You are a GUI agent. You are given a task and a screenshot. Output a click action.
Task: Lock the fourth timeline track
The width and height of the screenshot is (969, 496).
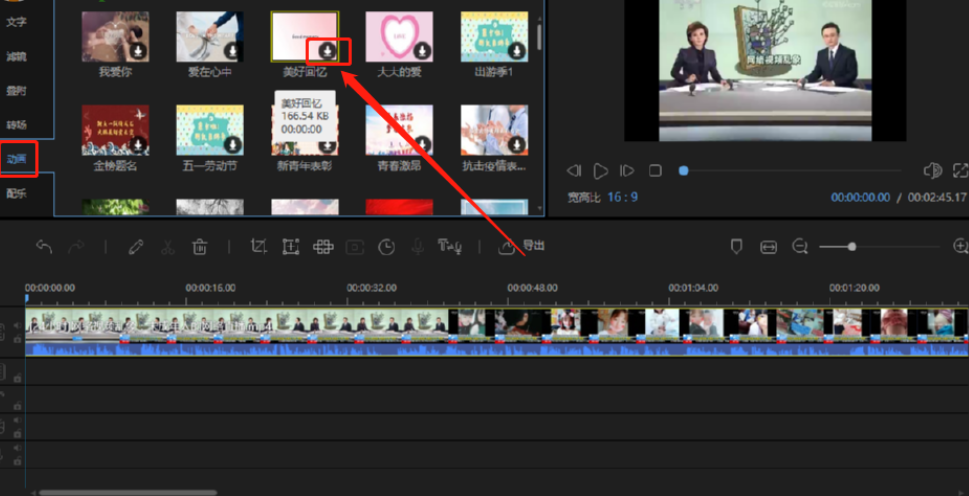pos(17,433)
